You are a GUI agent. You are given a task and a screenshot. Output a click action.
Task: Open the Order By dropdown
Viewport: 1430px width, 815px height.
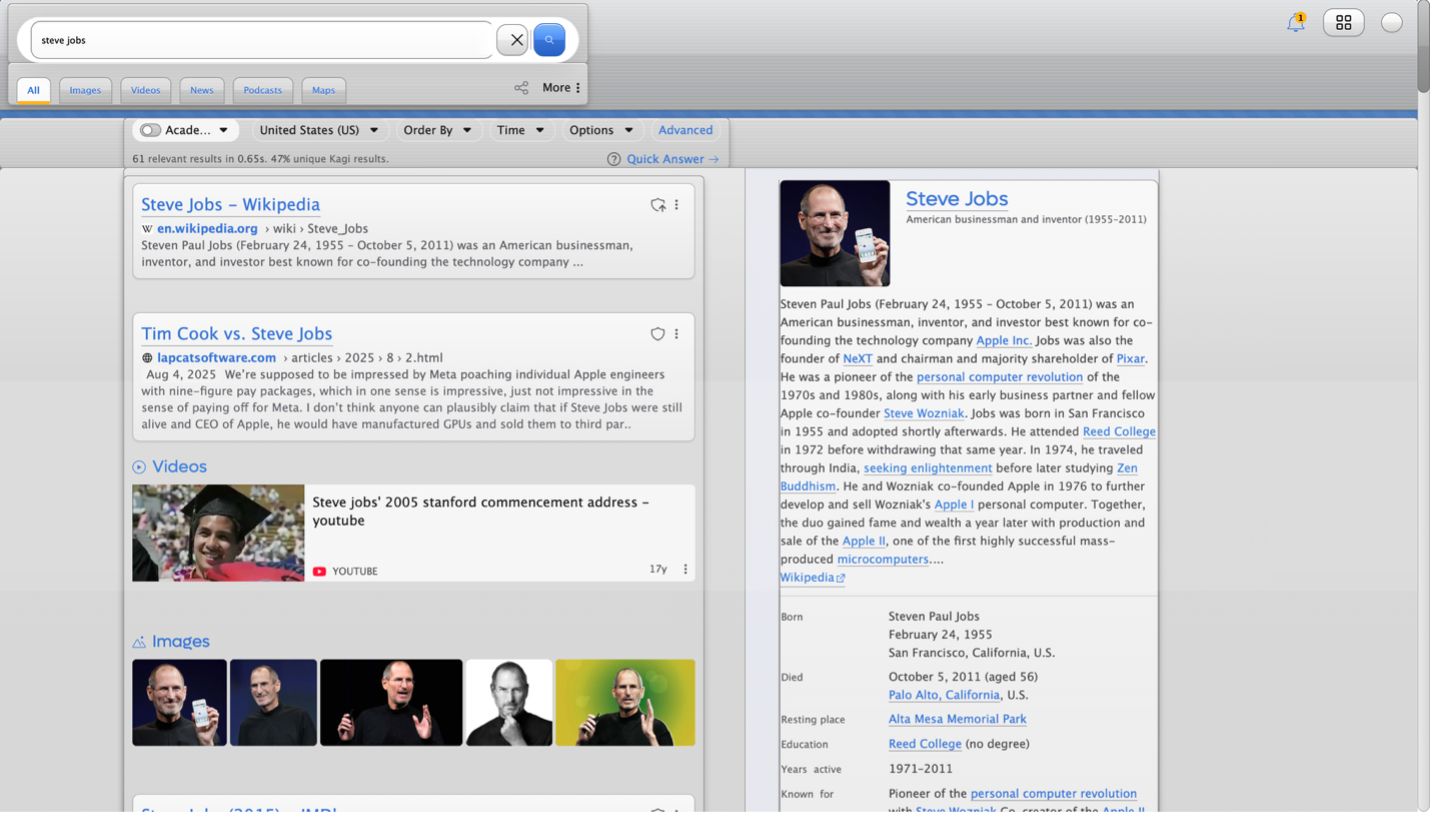(437, 130)
